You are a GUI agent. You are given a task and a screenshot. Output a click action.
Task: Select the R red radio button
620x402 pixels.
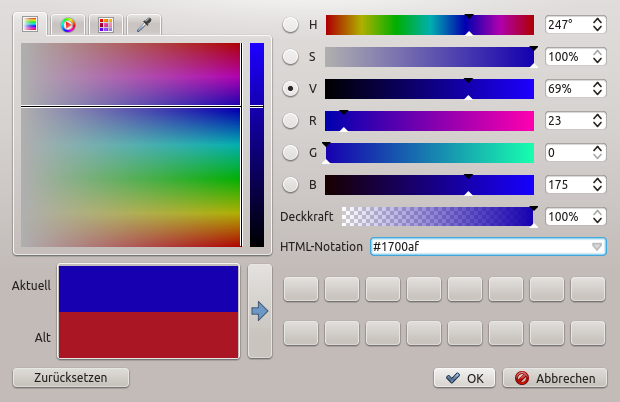pos(290,121)
